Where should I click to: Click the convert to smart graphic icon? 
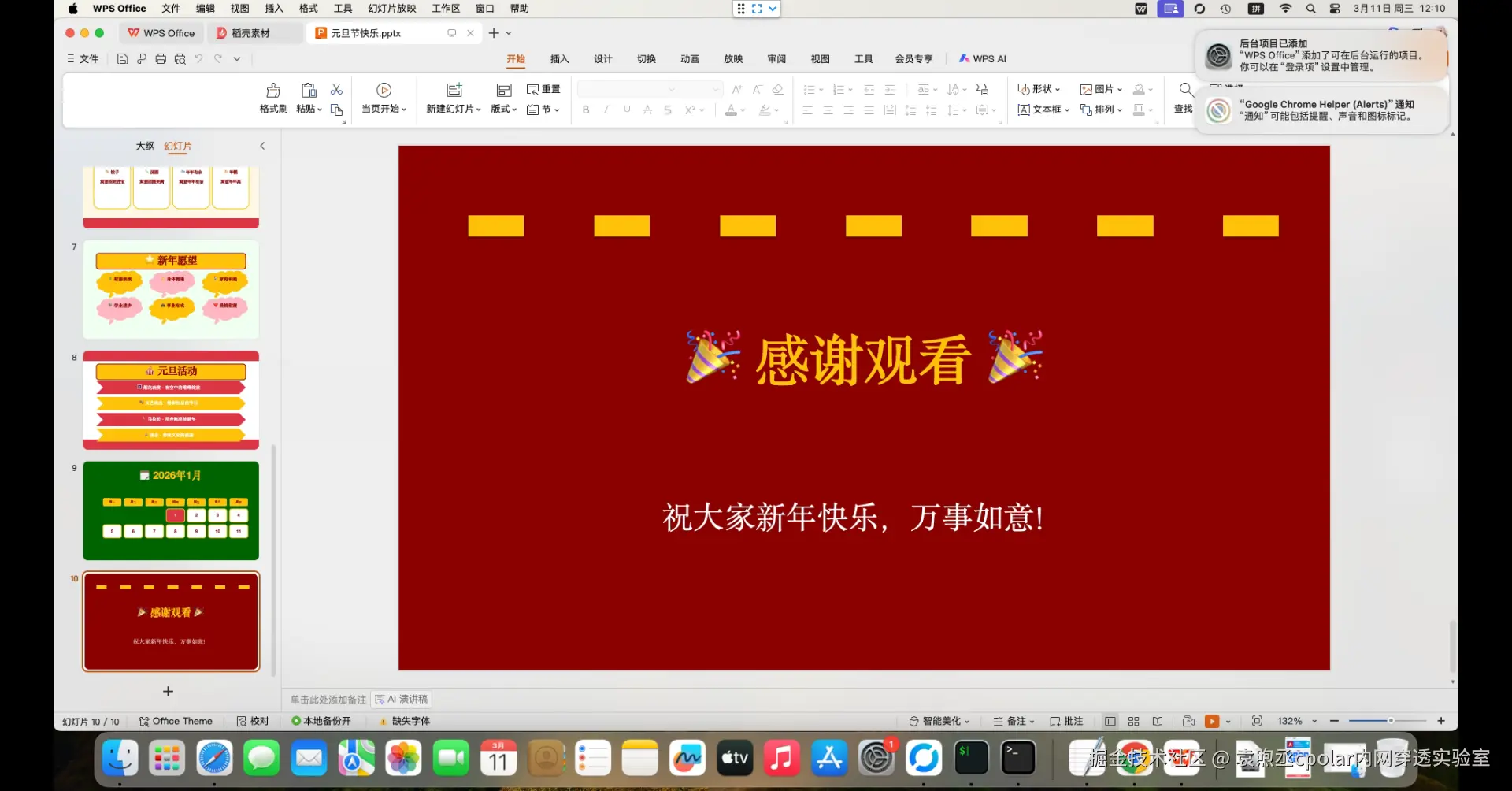click(x=982, y=90)
